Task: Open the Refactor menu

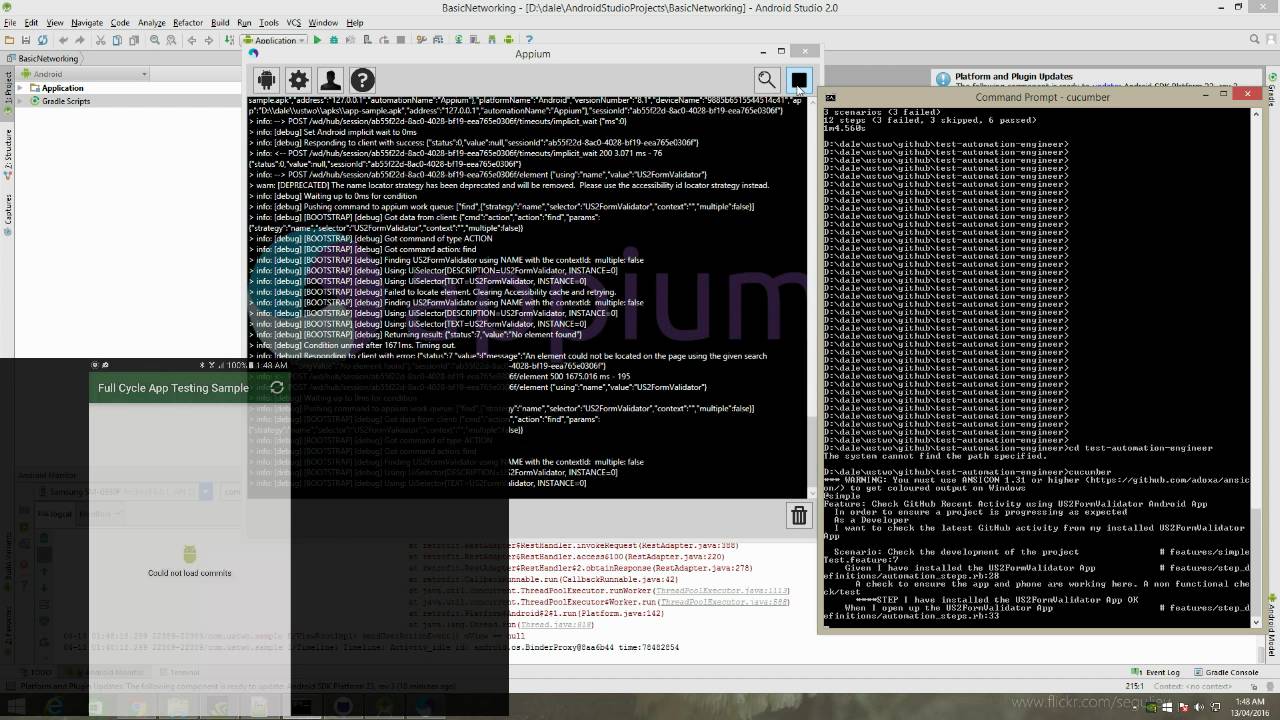Action: pyautogui.click(x=187, y=22)
